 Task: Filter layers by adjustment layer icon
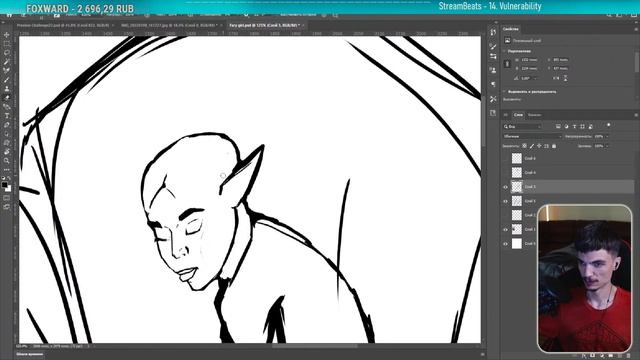coord(566,127)
